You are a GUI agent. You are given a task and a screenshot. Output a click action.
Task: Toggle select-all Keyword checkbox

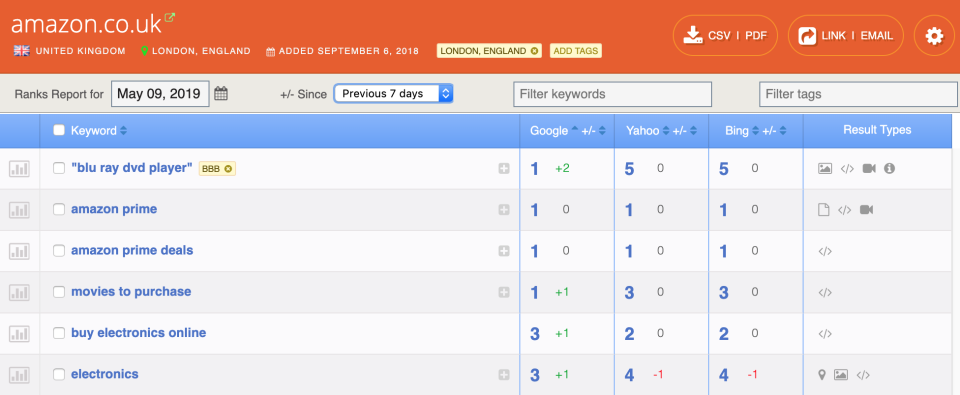tap(59, 130)
